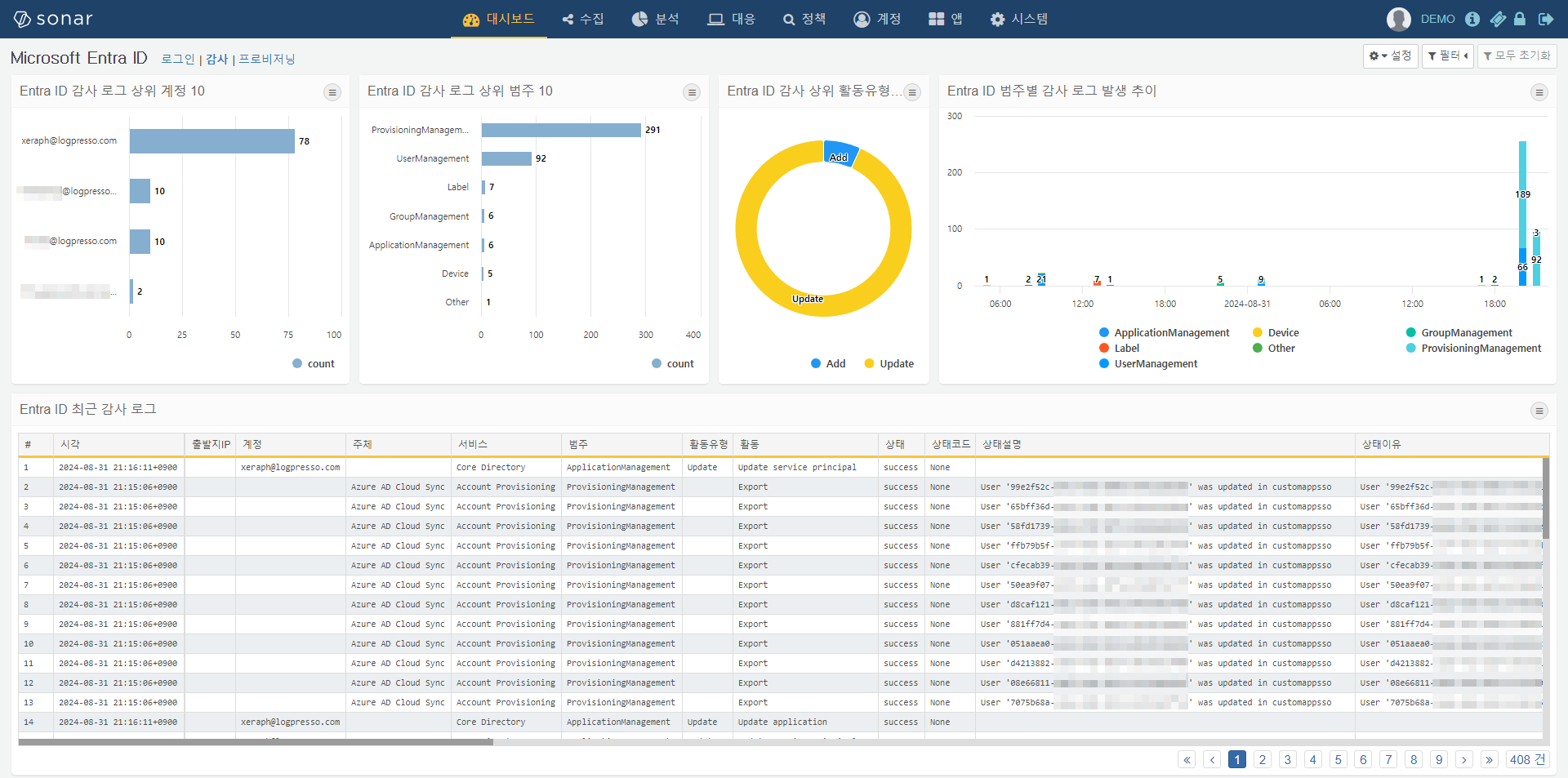Toggle ApplicationManagement legend series
The image size is (1568, 778).
1164,333
